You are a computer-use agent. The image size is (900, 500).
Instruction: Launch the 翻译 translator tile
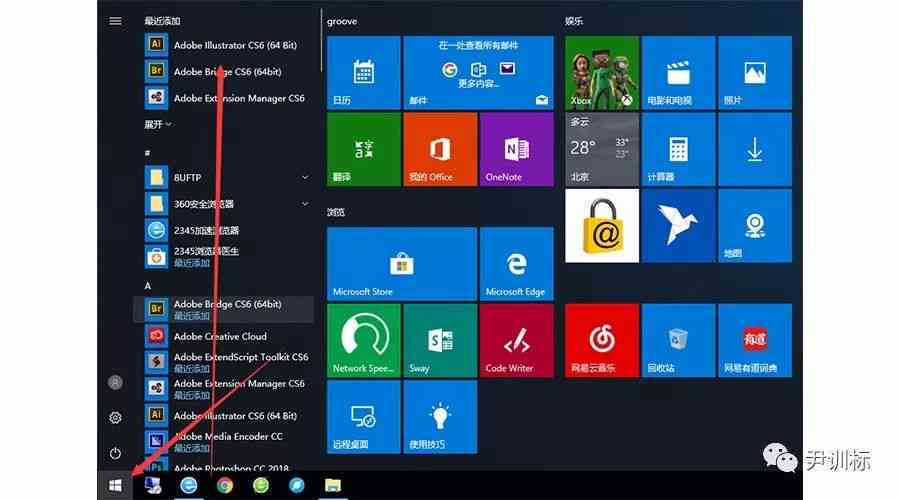(363, 149)
